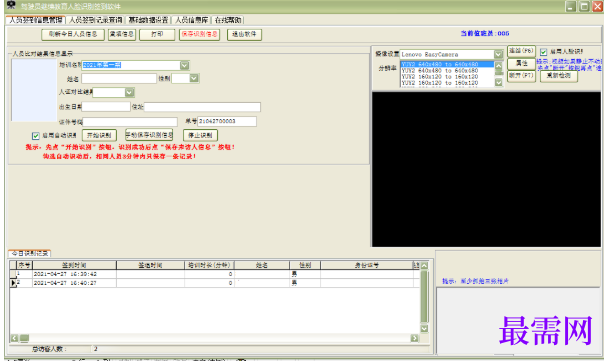This screenshot has height=362, width=611.
Task: Click the 姓名 column header in the table
Action: point(262,265)
